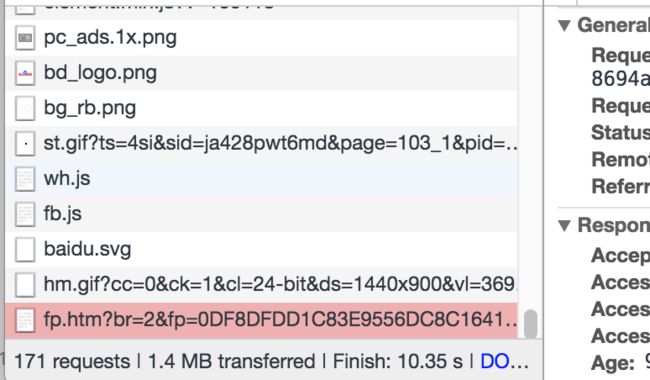Screen dimensions: 650x380
Task: Click the wh.js script icon
Action: (x=25, y=179)
